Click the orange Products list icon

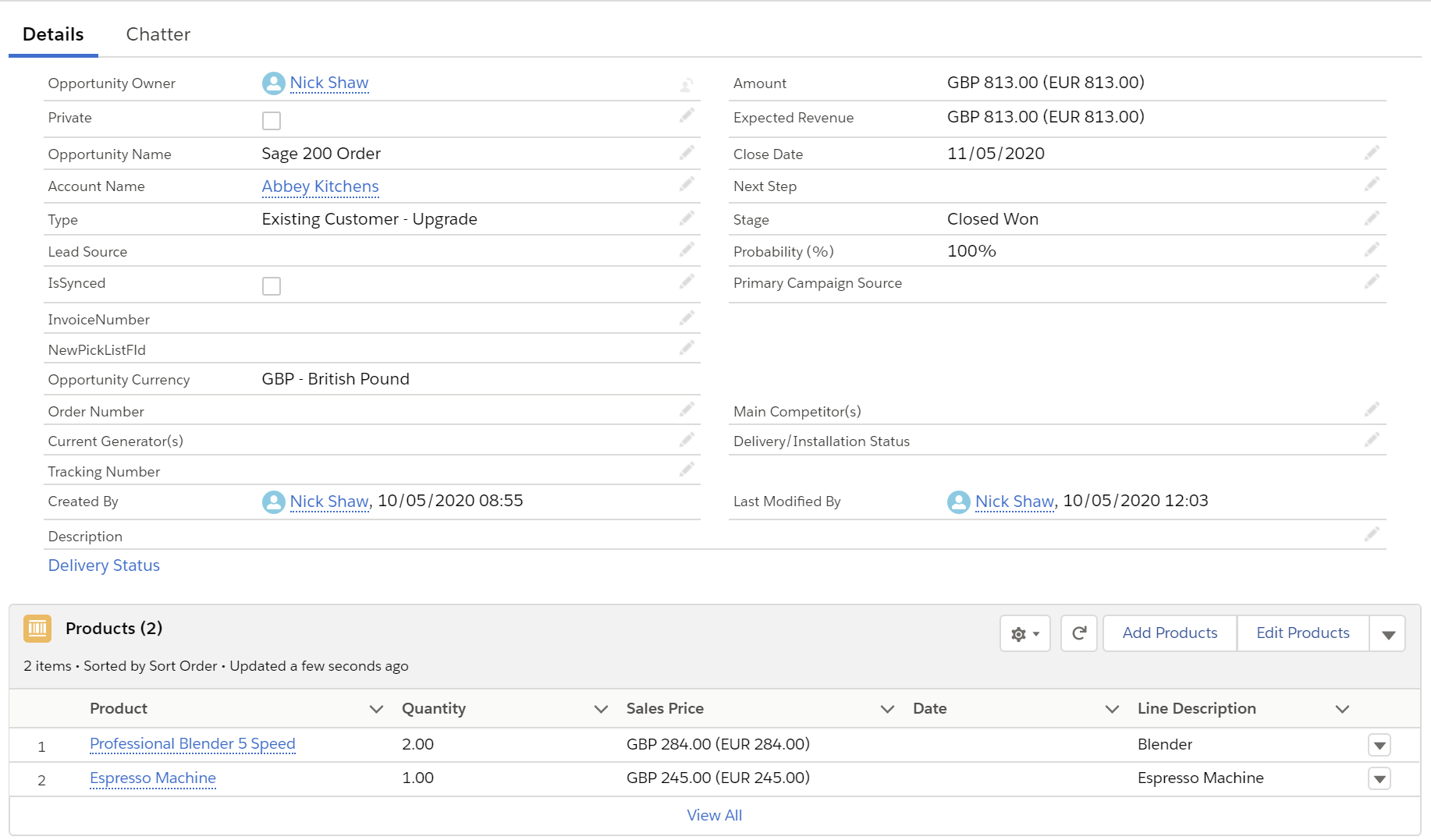[x=37, y=629]
